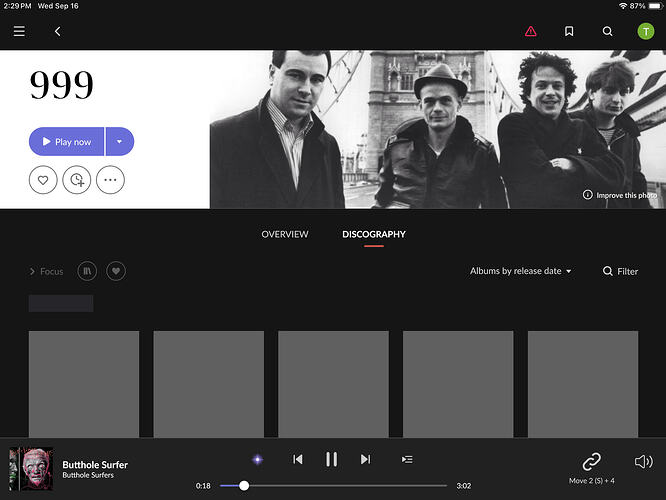Open Butthole Surfers artist link
The width and height of the screenshot is (666, 500).
pyautogui.click(x=88, y=475)
